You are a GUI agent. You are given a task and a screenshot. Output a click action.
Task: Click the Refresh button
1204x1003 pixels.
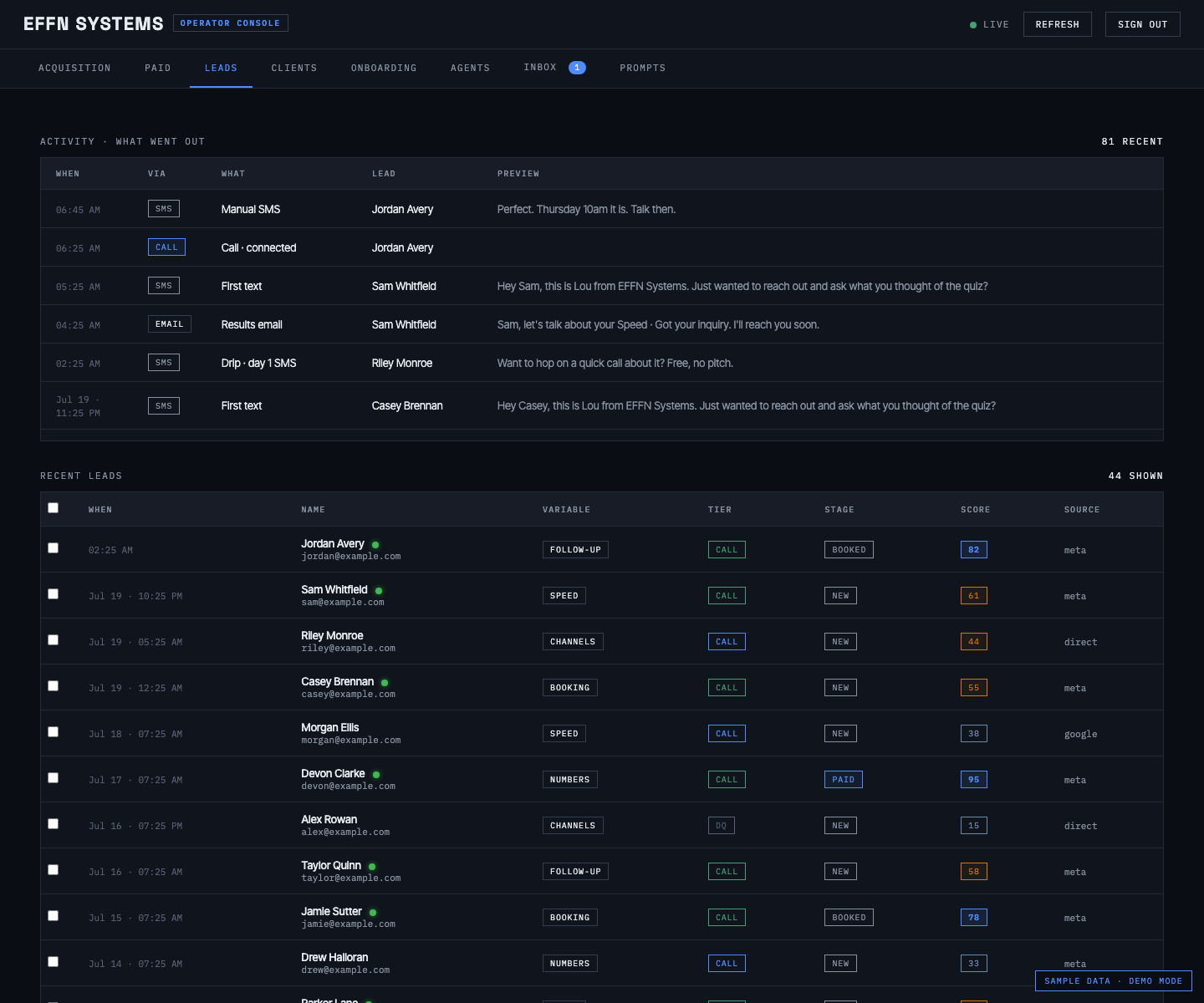pos(1057,24)
